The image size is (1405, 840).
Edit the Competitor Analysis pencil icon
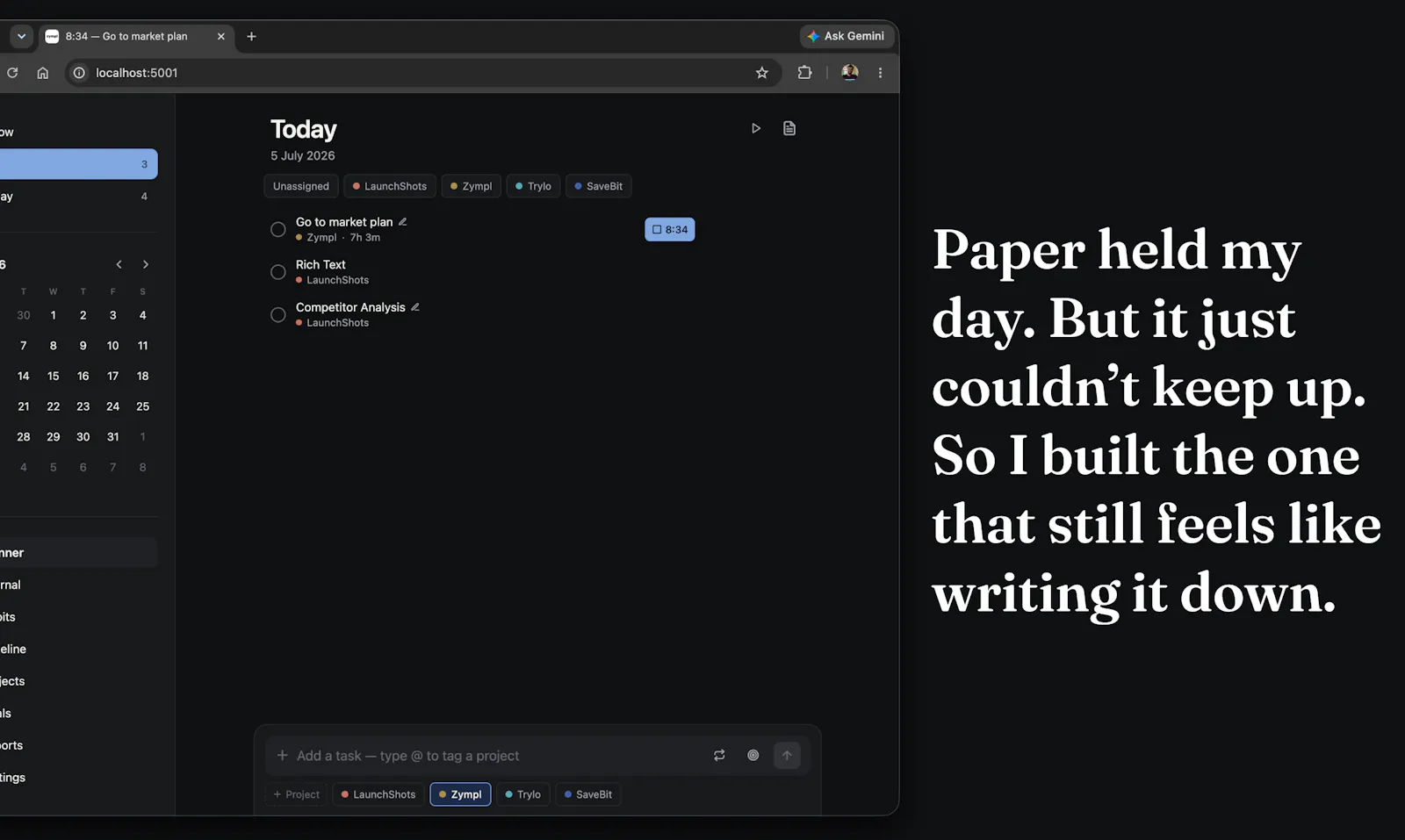[415, 307]
